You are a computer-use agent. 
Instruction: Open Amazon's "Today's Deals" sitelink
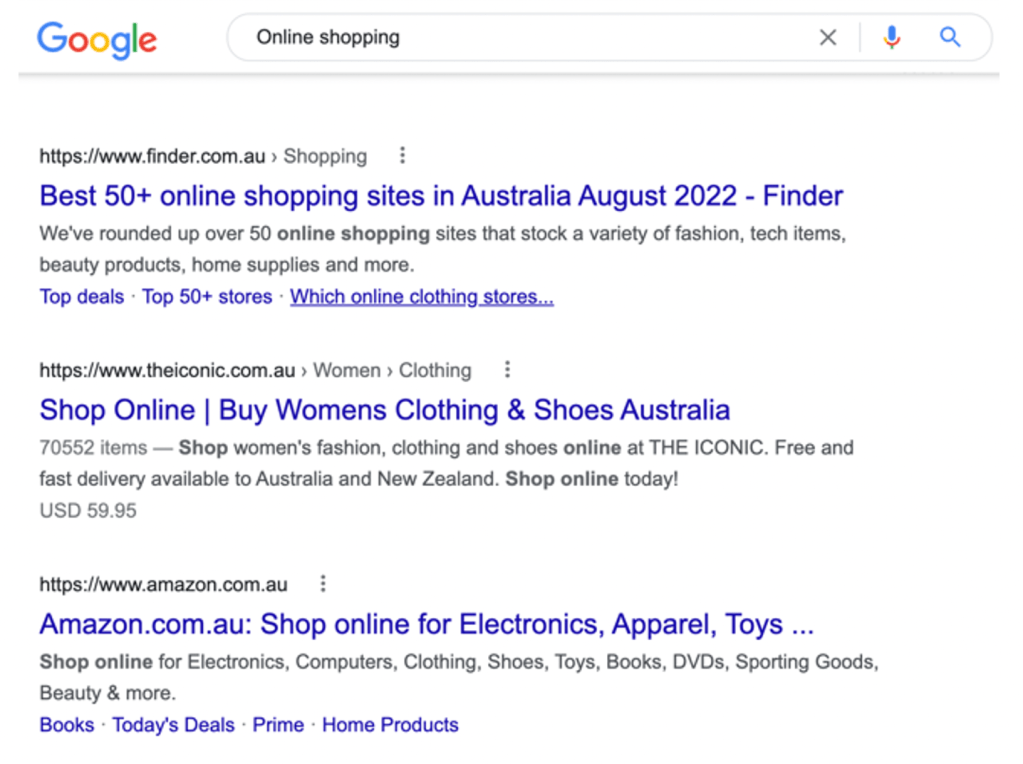click(x=173, y=725)
